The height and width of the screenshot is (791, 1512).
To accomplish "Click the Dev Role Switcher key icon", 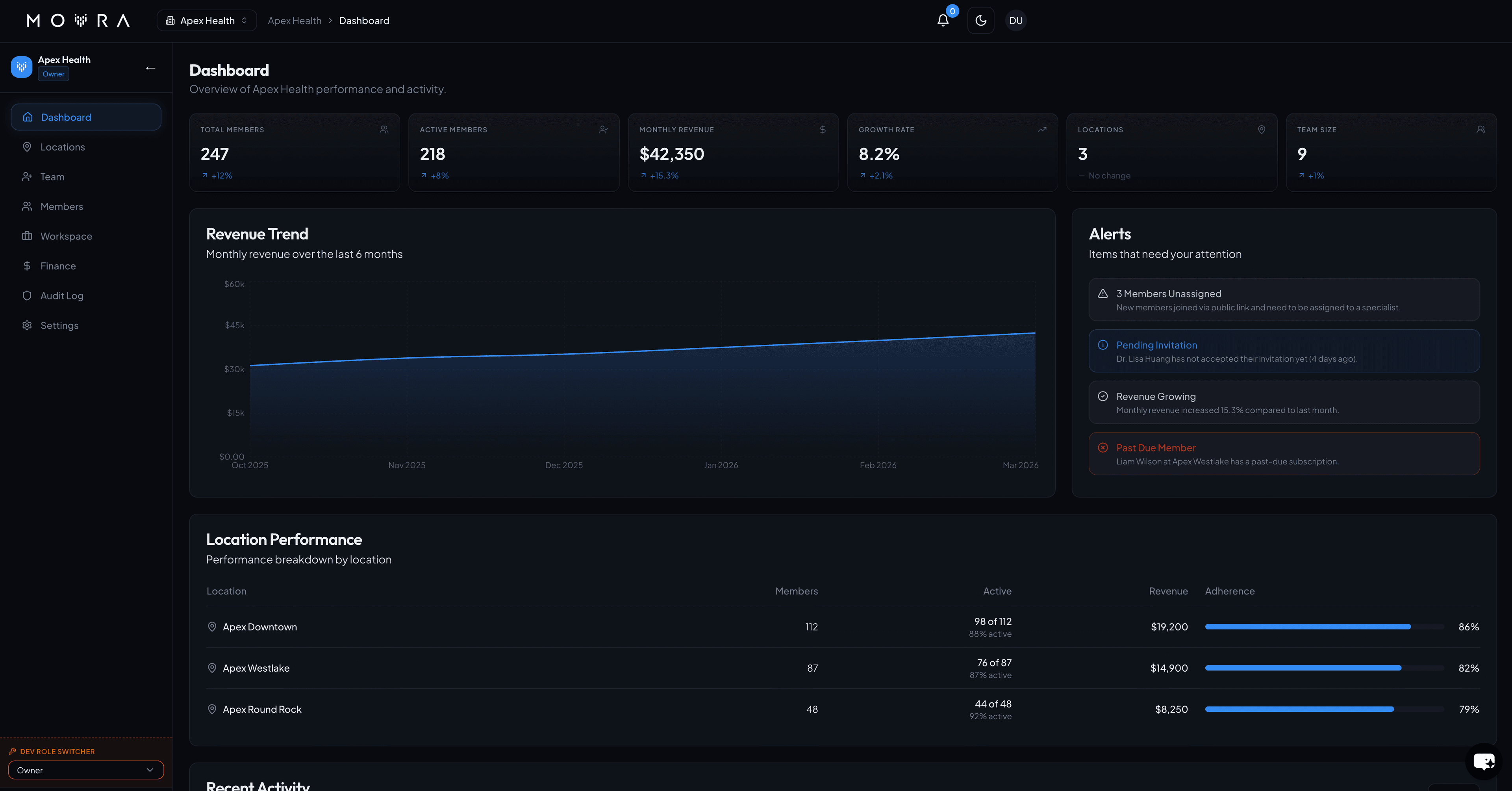I will tap(12, 752).
